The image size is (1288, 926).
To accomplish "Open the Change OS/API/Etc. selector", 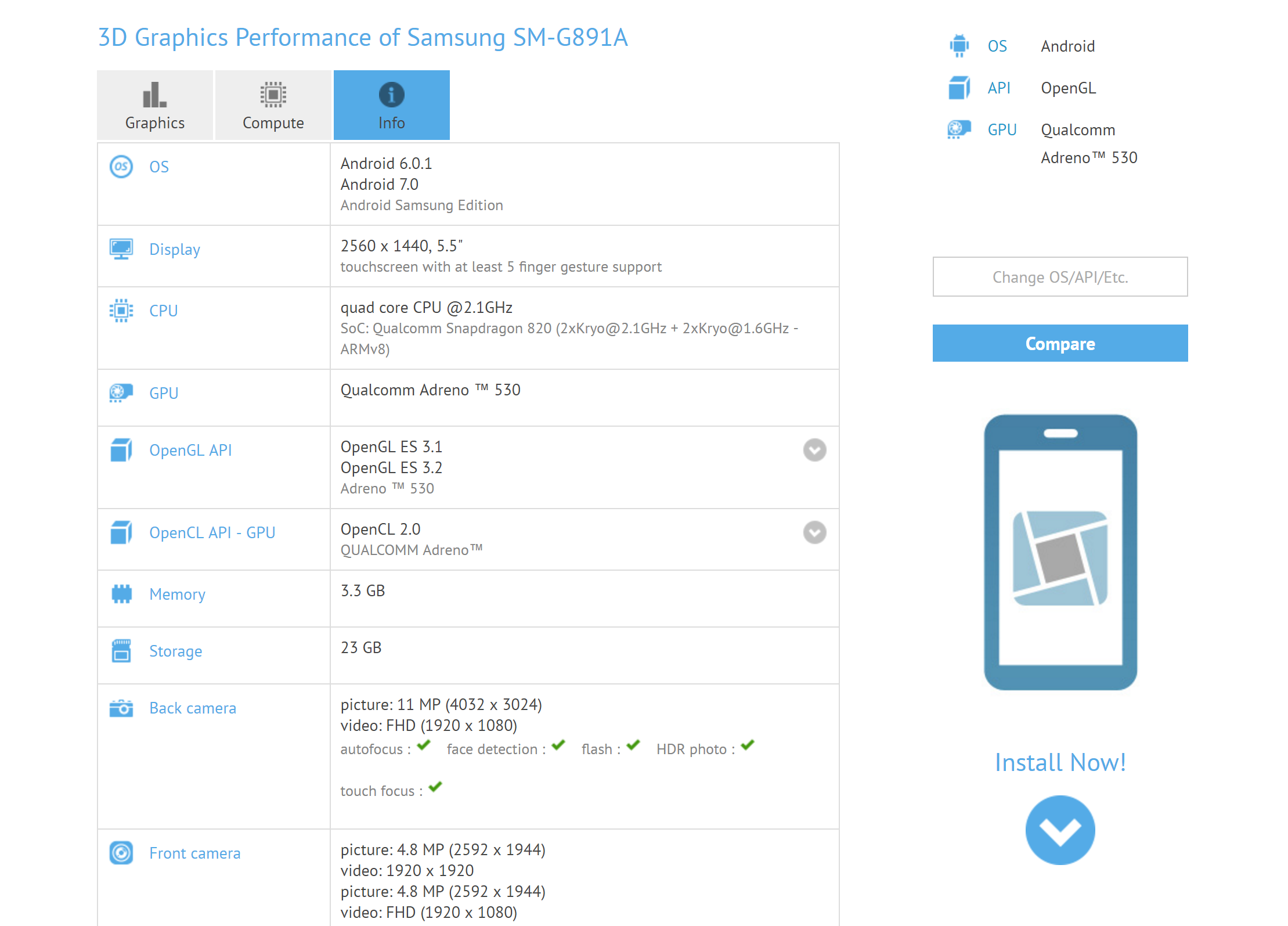I will pyautogui.click(x=1060, y=277).
